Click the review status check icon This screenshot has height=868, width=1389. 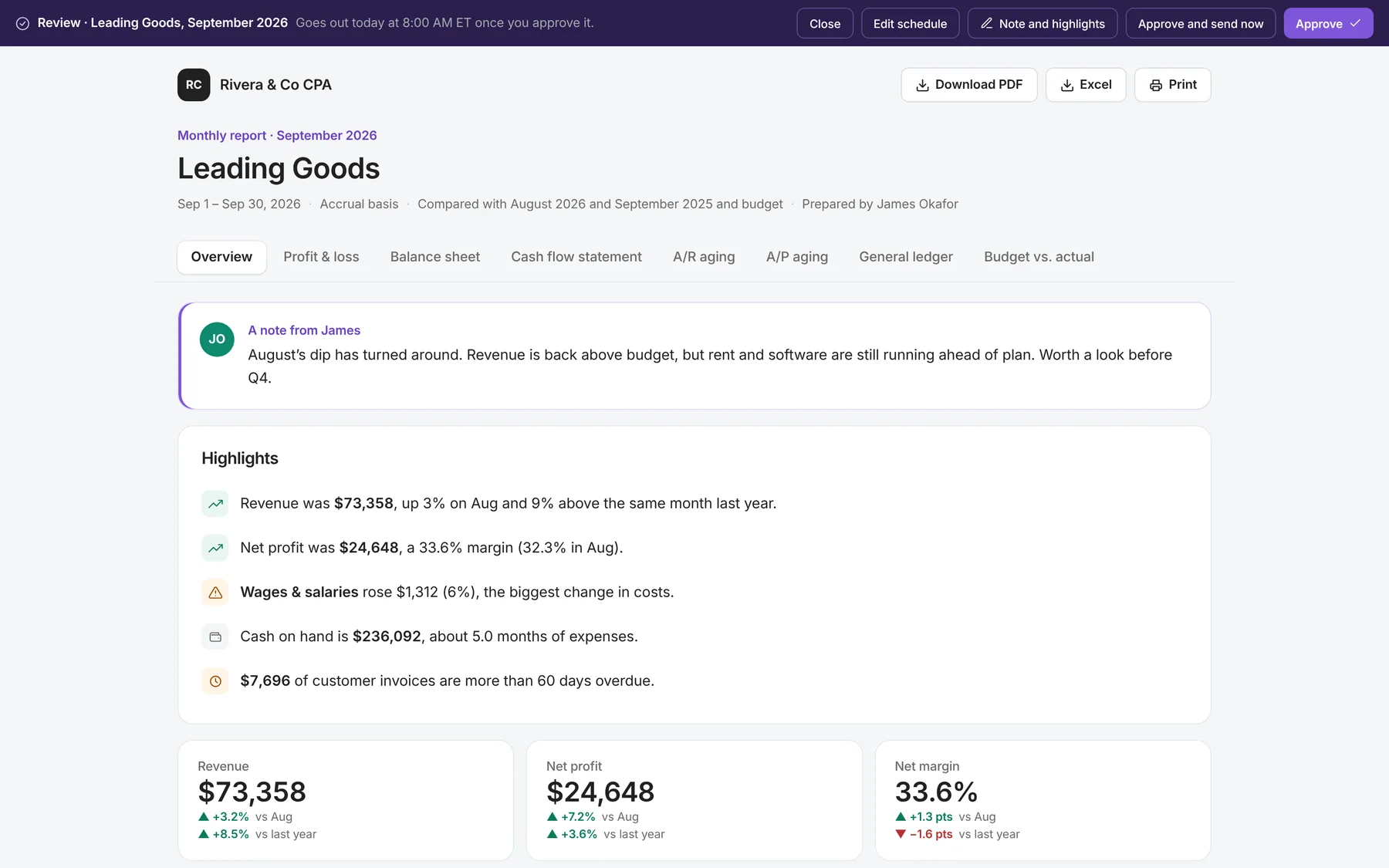pos(23,23)
